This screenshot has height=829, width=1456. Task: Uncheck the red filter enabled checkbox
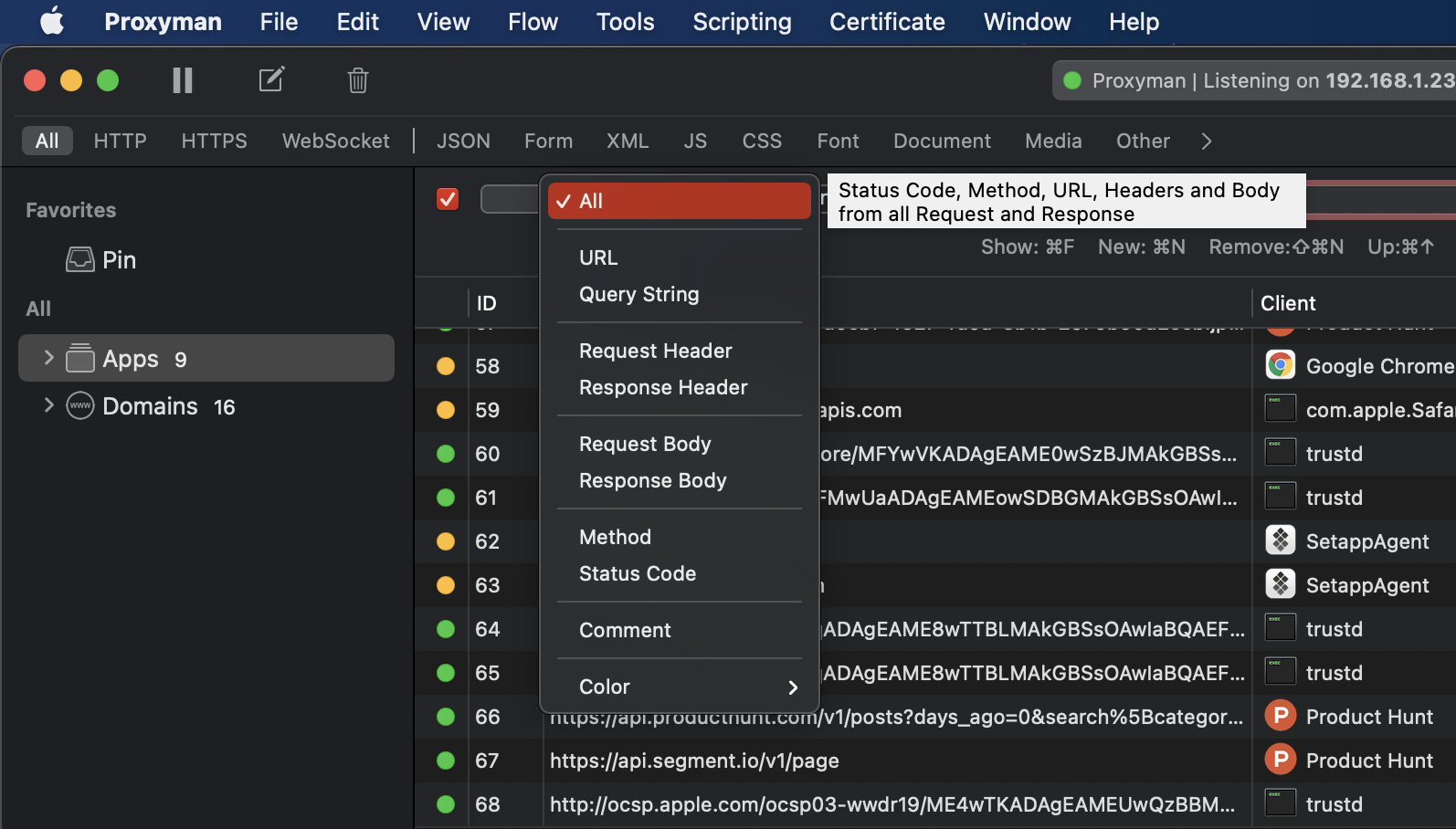[448, 199]
